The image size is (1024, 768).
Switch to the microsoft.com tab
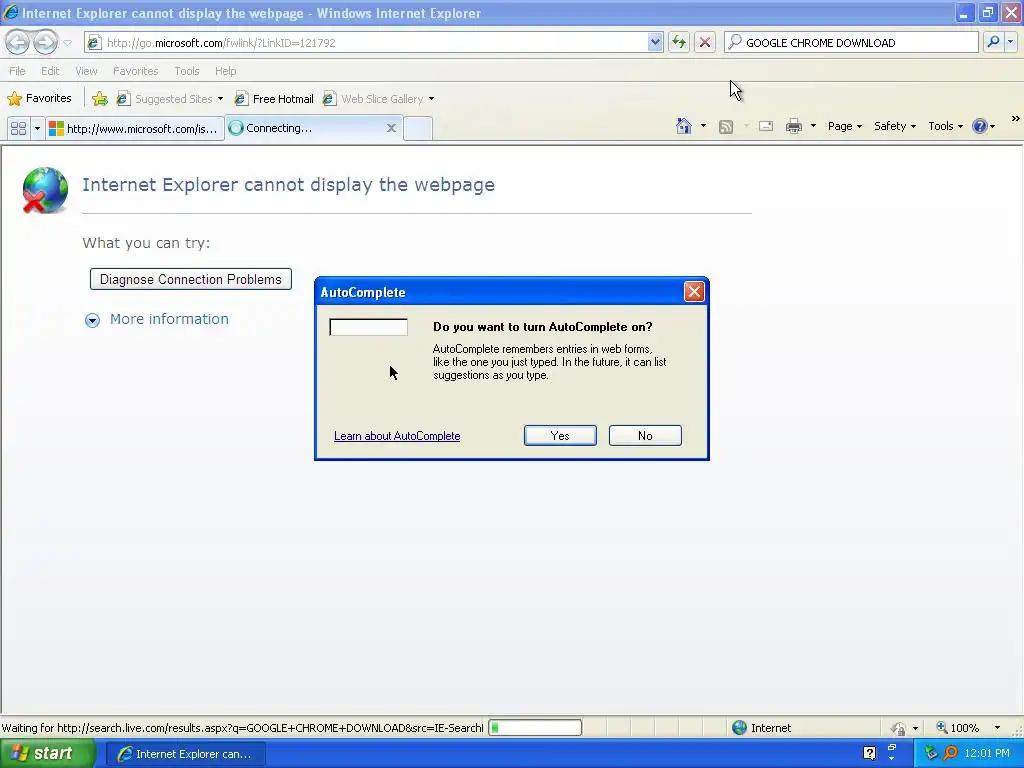point(135,128)
